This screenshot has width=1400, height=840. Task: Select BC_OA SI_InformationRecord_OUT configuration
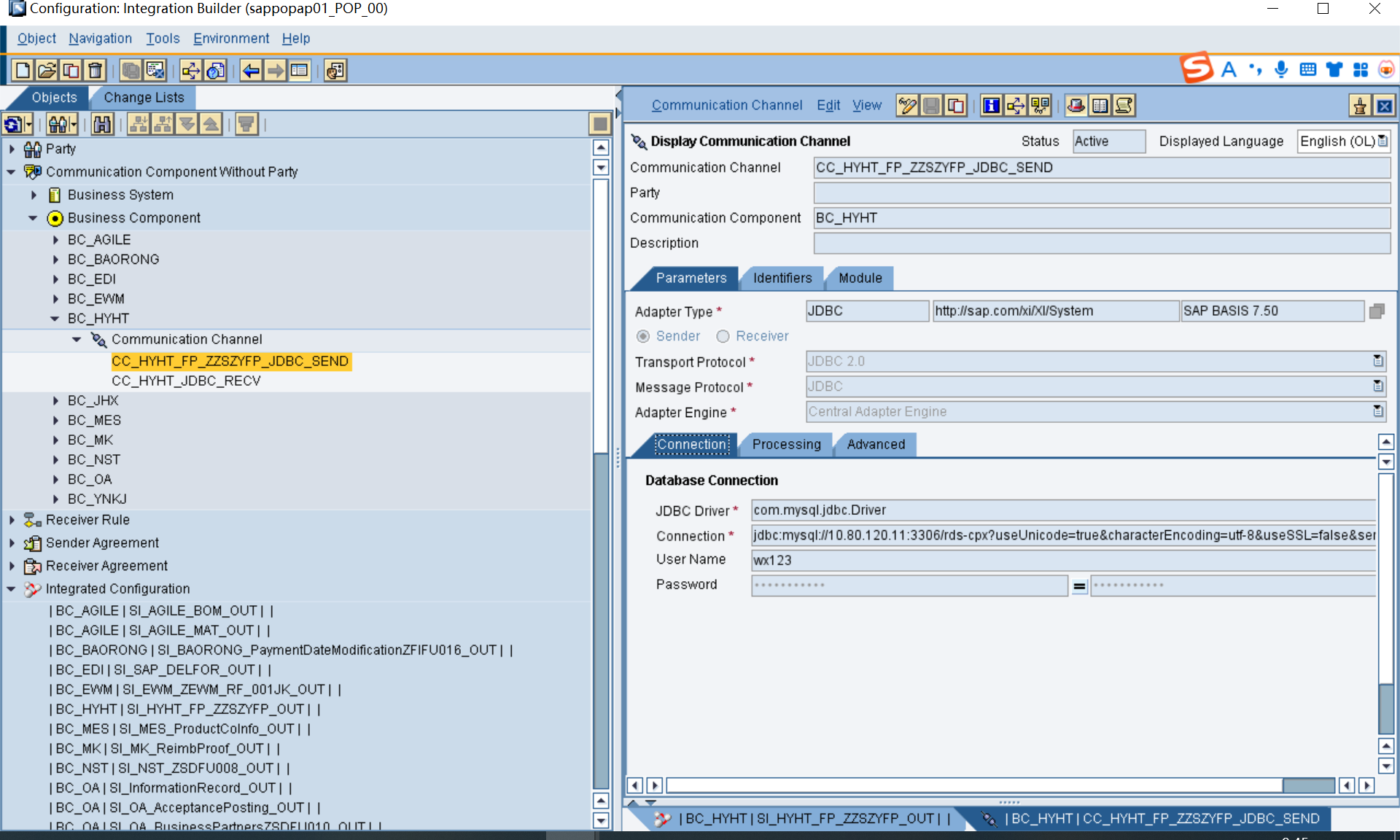(x=171, y=787)
